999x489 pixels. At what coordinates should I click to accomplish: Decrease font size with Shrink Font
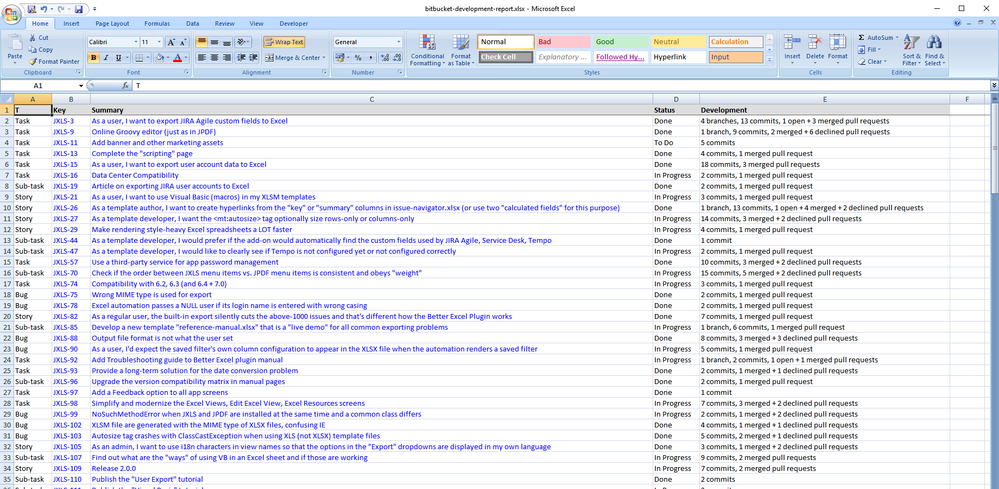coord(183,42)
